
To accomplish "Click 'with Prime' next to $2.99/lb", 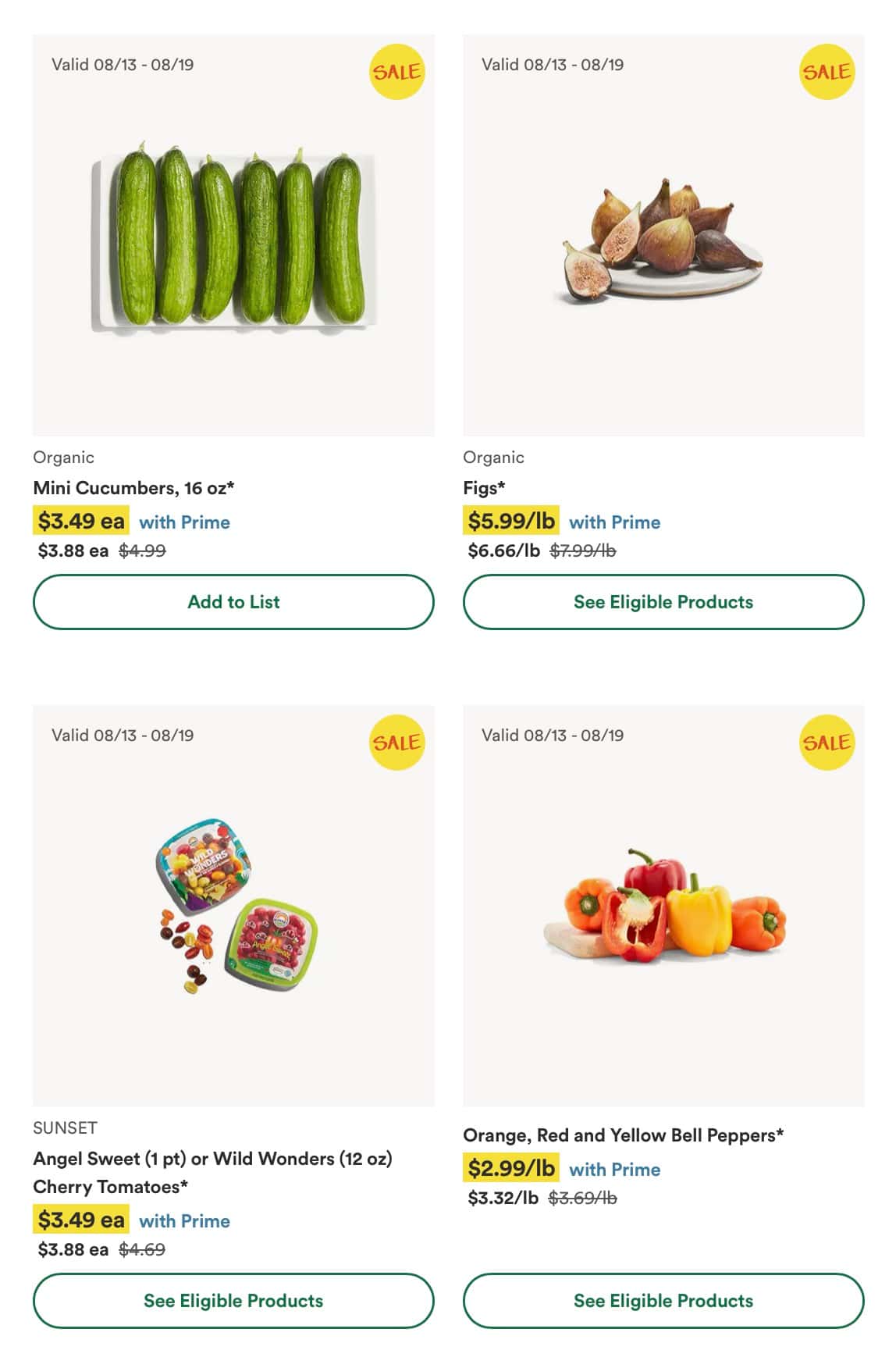I will tap(615, 1170).
